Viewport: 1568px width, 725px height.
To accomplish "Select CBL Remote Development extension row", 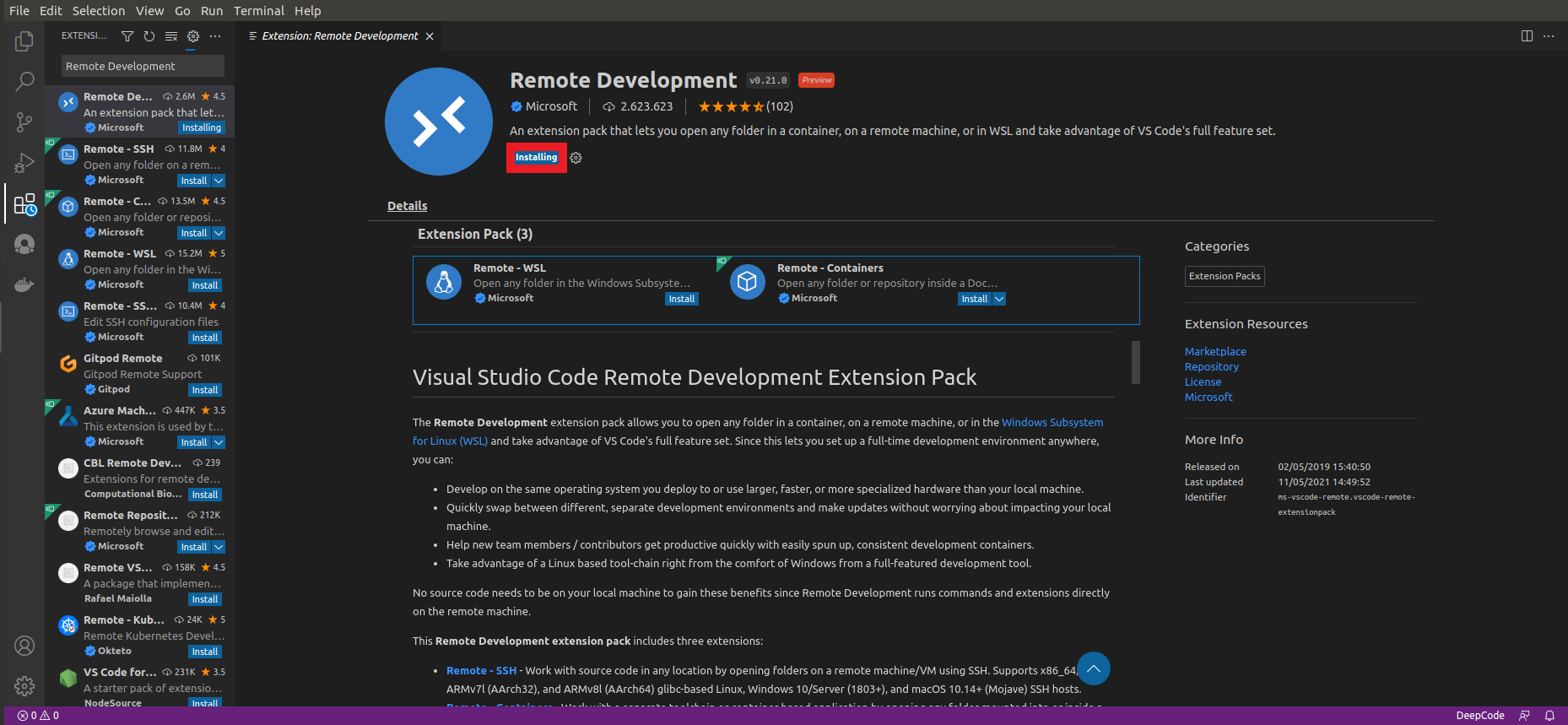I will (140, 478).
